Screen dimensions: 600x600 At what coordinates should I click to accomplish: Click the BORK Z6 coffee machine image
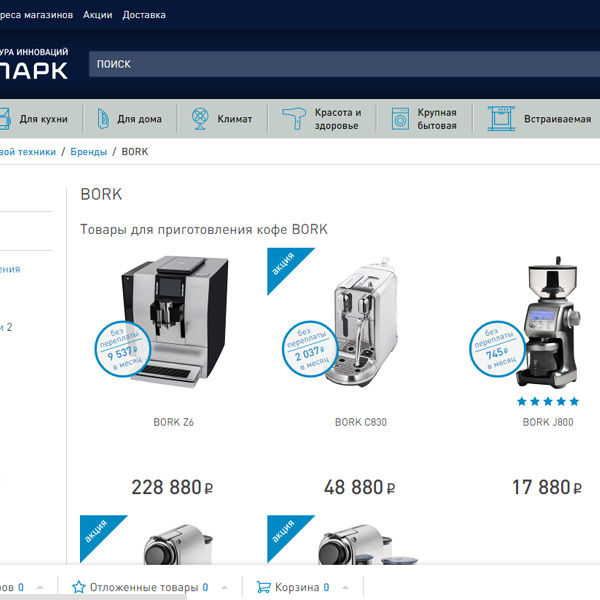(176, 321)
